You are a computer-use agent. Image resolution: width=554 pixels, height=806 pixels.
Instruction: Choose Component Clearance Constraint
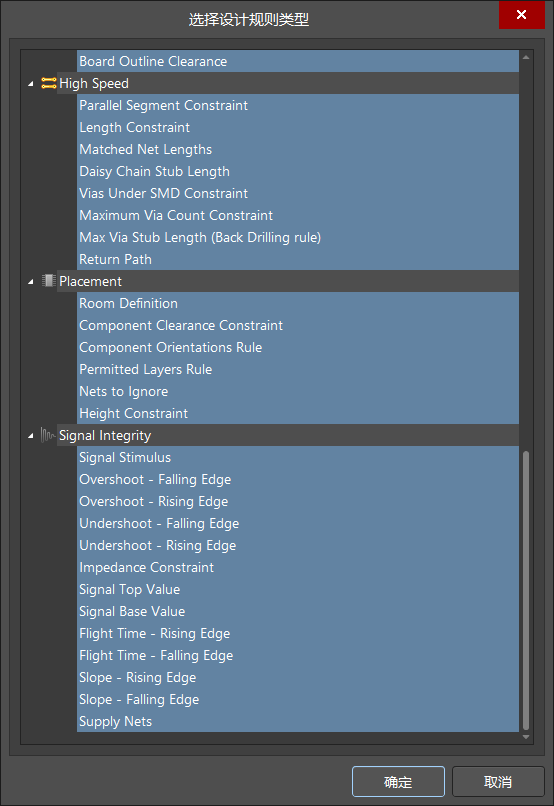[x=298, y=325]
